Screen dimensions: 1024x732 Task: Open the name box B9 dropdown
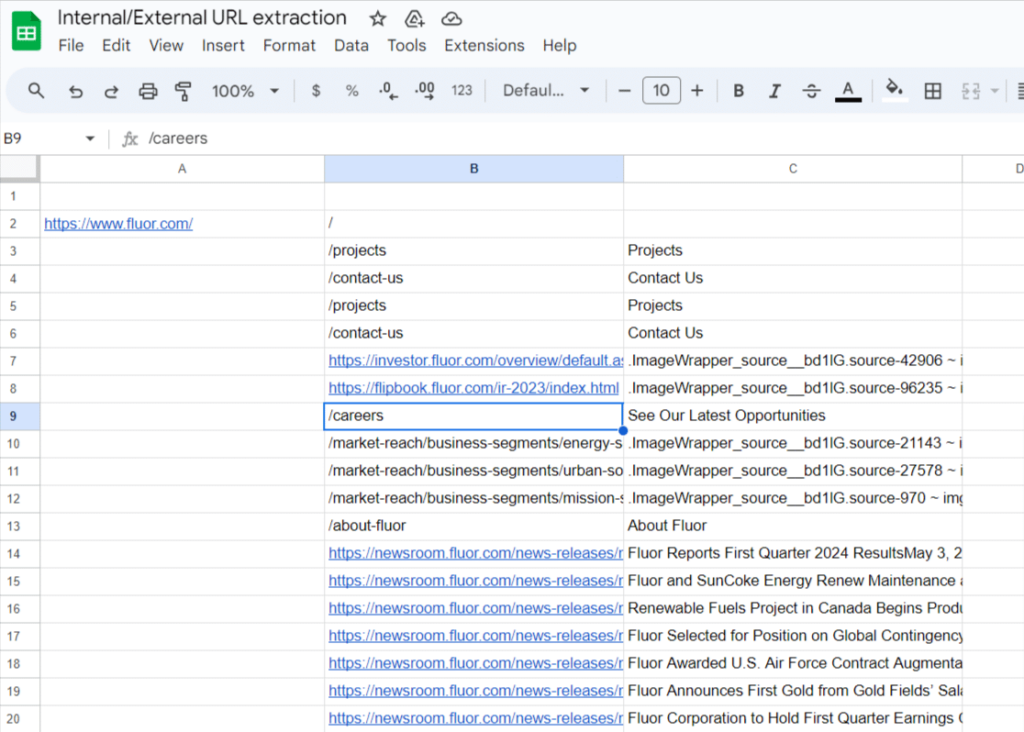click(90, 139)
